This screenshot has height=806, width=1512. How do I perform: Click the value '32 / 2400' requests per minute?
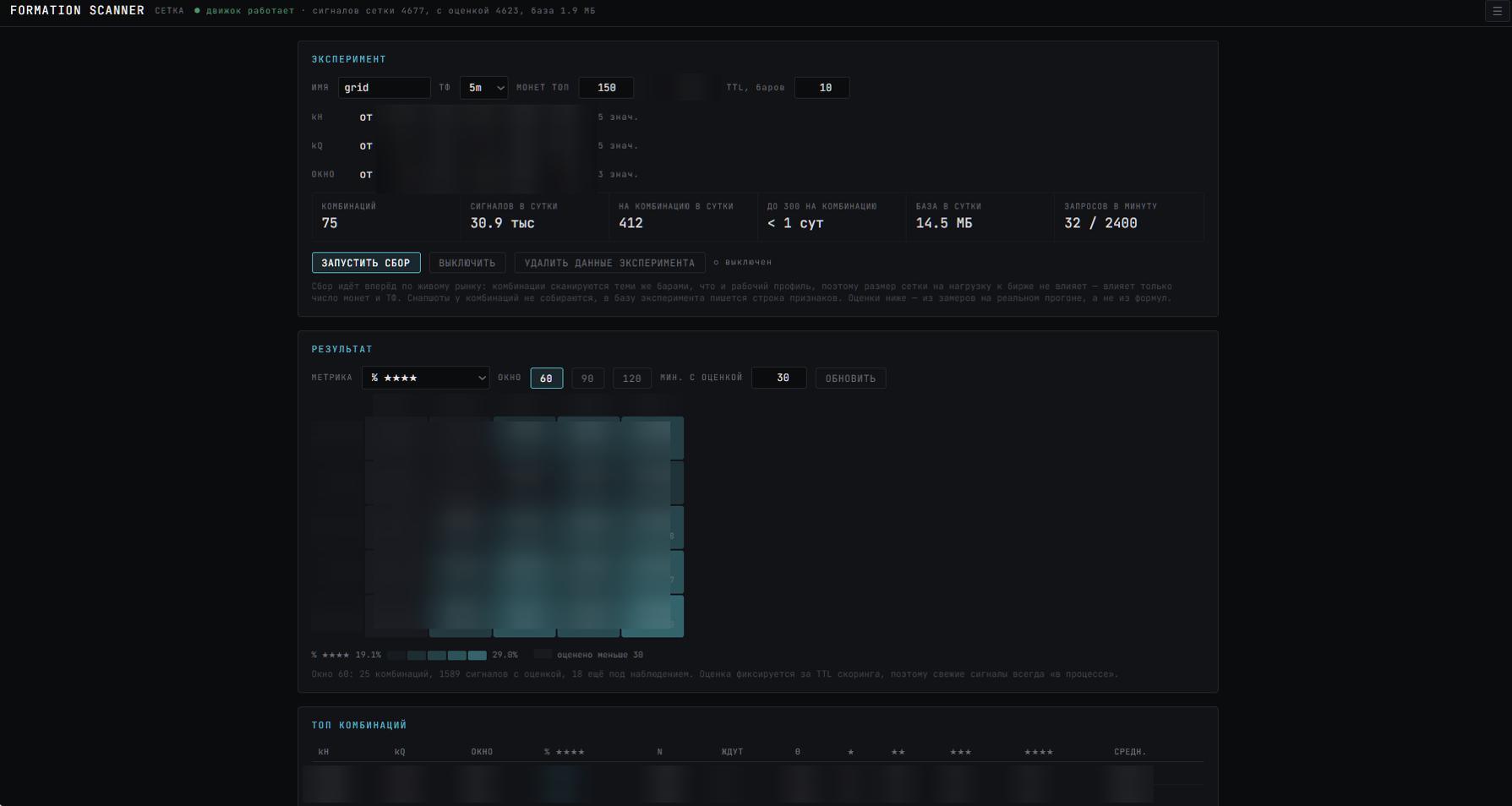tap(1100, 223)
